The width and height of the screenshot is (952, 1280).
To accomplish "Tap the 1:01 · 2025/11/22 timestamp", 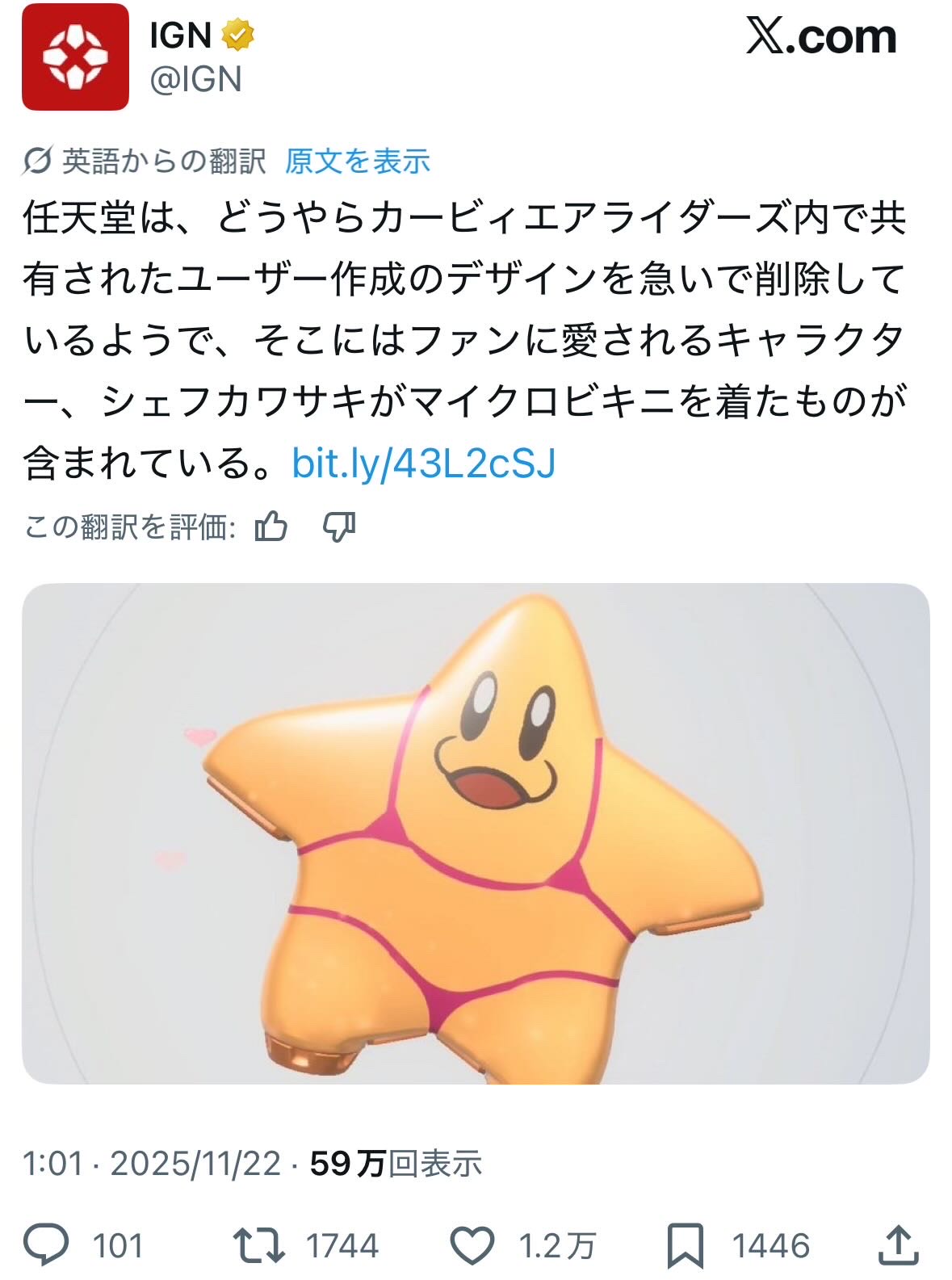I will [x=152, y=1164].
